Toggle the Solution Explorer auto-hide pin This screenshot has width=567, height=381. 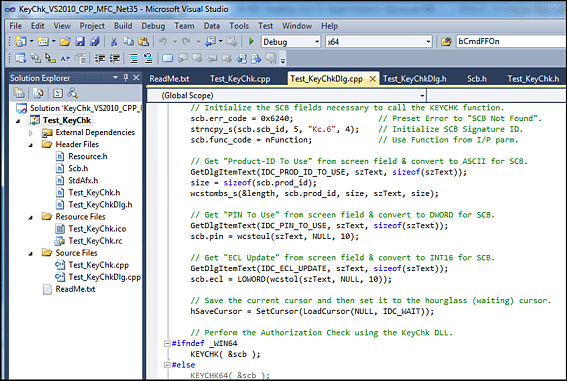pos(126,78)
